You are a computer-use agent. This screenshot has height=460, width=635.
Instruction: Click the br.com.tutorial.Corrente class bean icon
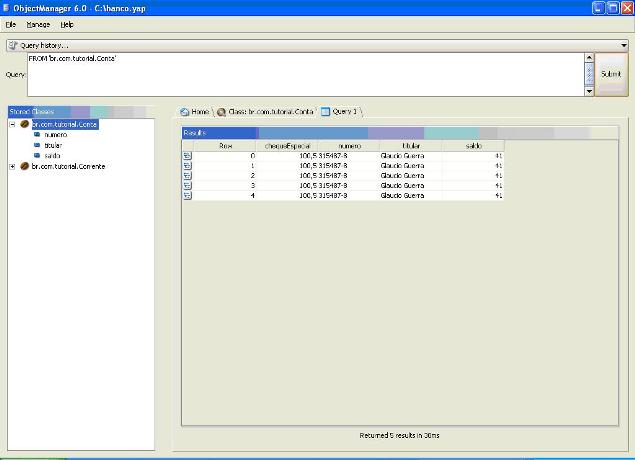pyautogui.click(x=24, y=167)
